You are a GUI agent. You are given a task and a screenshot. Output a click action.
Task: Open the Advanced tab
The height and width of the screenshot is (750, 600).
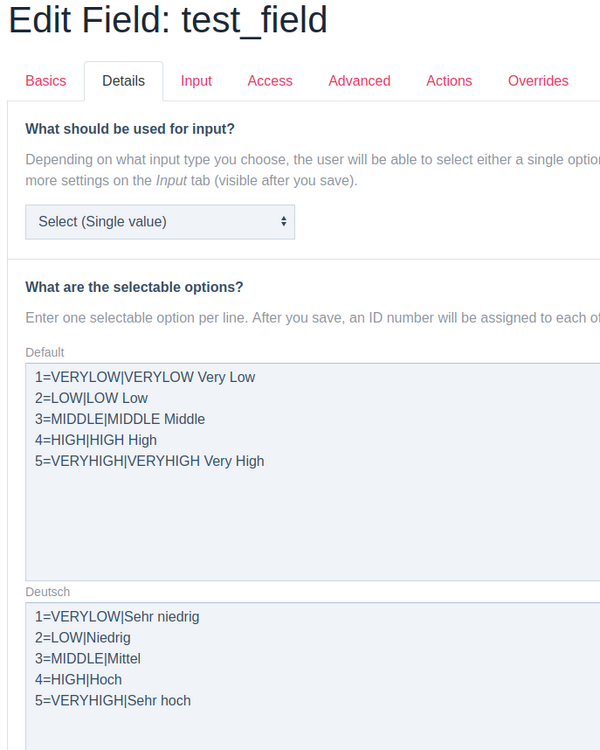(359, 81)
